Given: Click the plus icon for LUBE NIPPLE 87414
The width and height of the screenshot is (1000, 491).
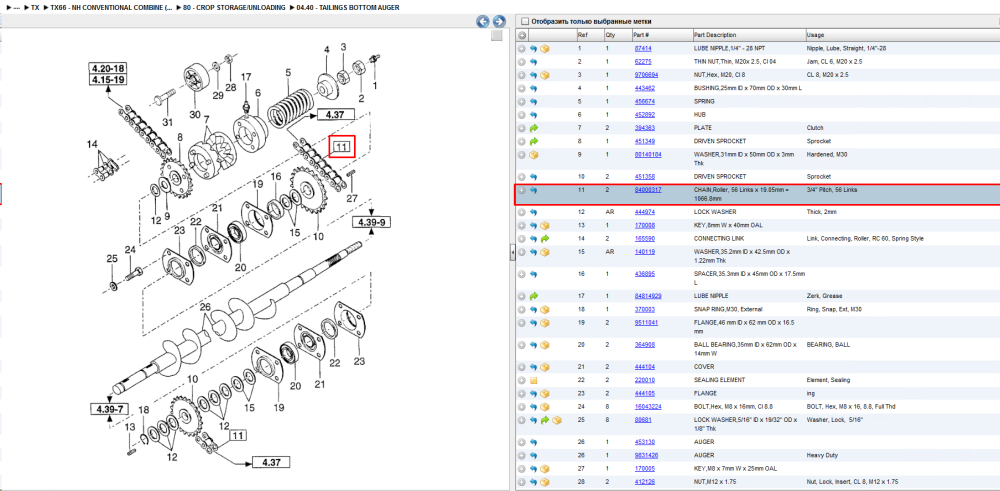Looking at the screenshot, I should 522,48.
